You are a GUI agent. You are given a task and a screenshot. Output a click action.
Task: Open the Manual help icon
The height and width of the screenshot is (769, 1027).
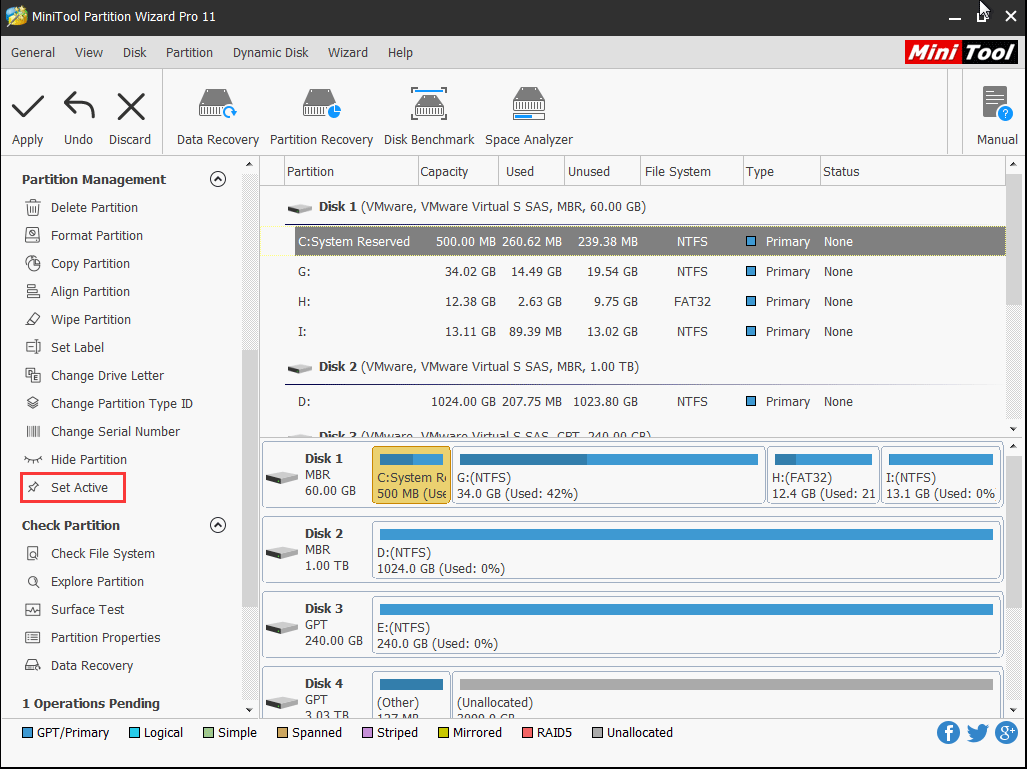[997, 104]
